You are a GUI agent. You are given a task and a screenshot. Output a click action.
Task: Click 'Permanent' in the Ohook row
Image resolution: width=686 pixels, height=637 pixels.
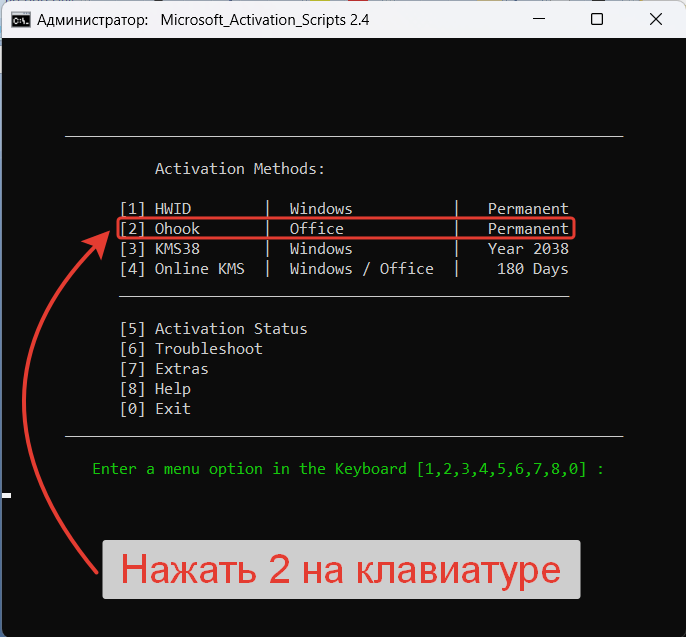pyautogui.click(x=528, y=229)
